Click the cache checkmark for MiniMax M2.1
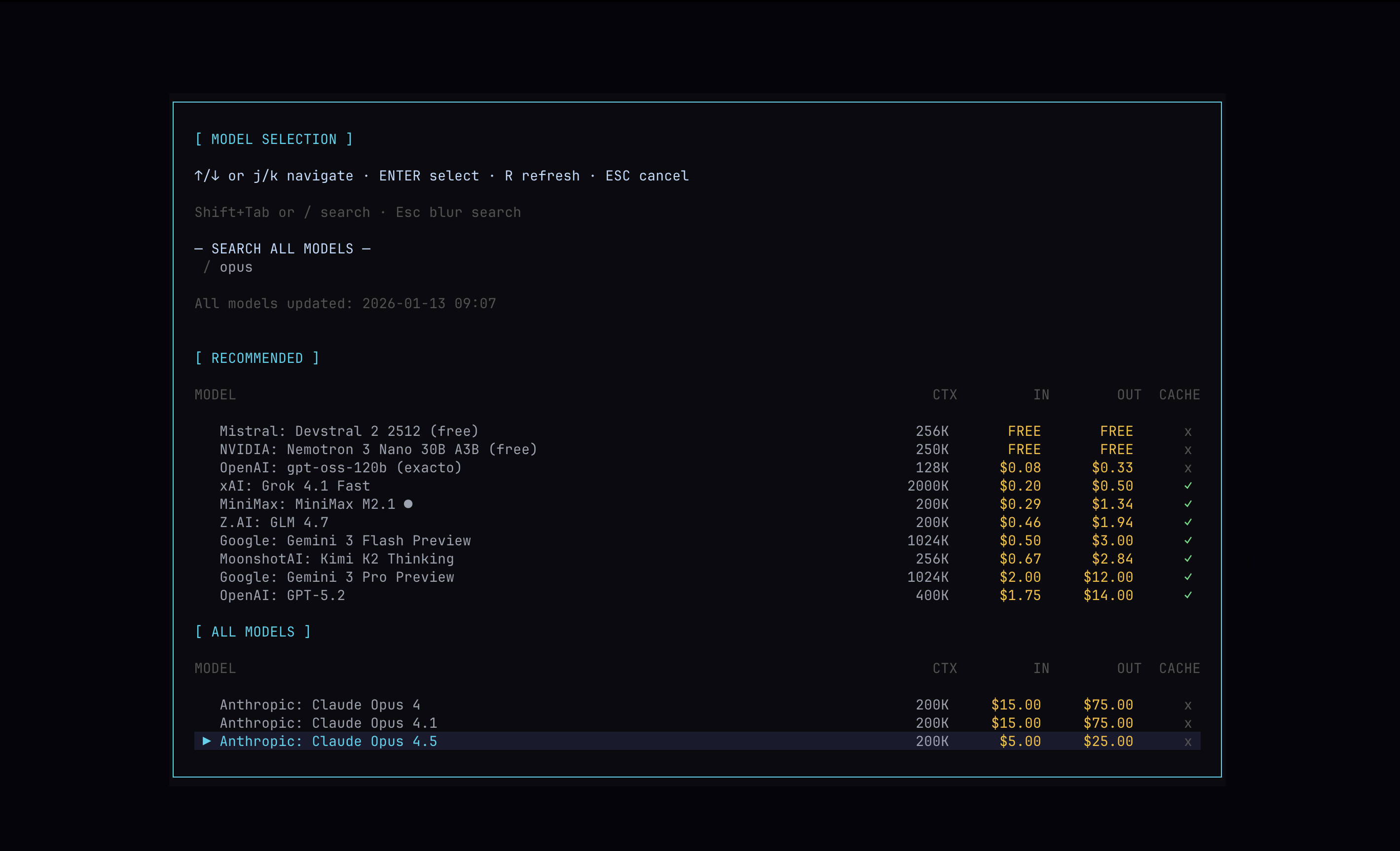 pos(1187,504)
